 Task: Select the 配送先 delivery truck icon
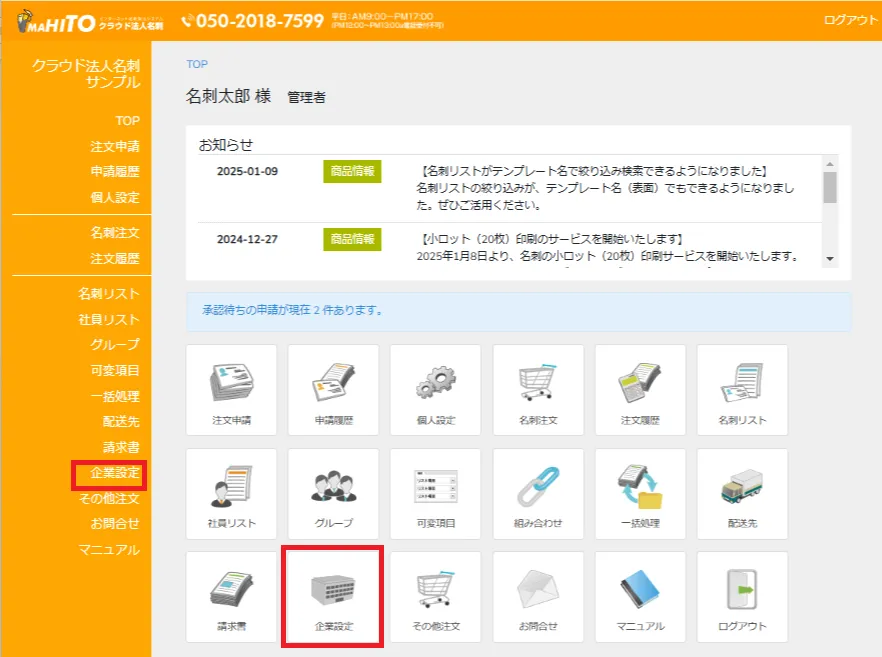click(x=741, y=493)
